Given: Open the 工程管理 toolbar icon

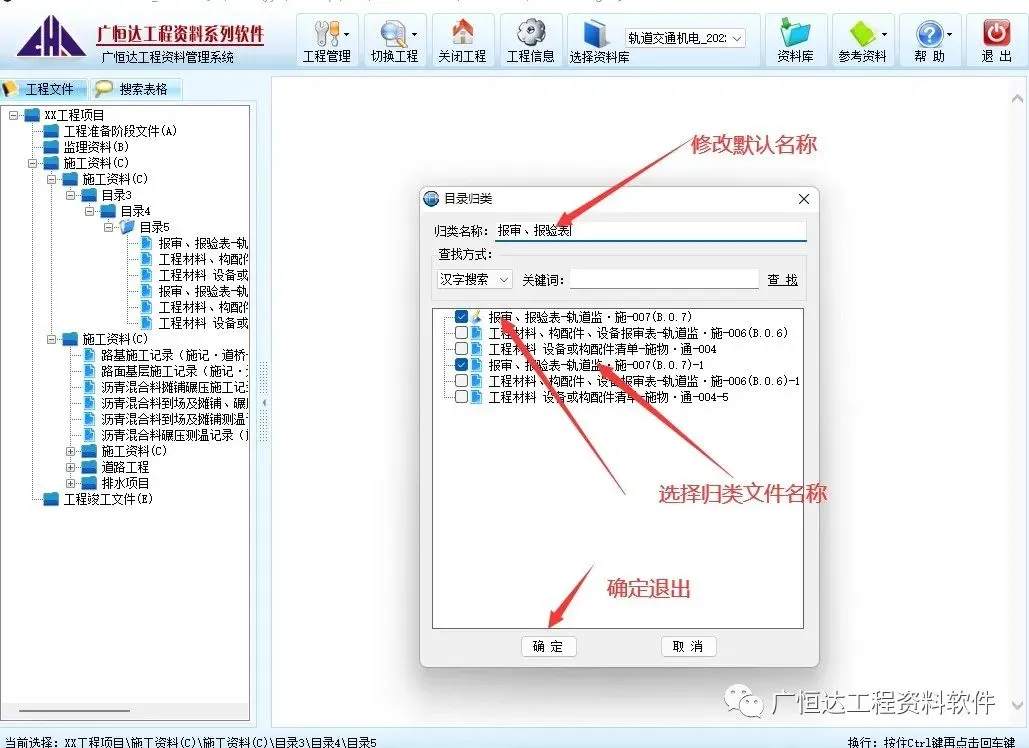Looking at the screenshot, I should (325, 33).
